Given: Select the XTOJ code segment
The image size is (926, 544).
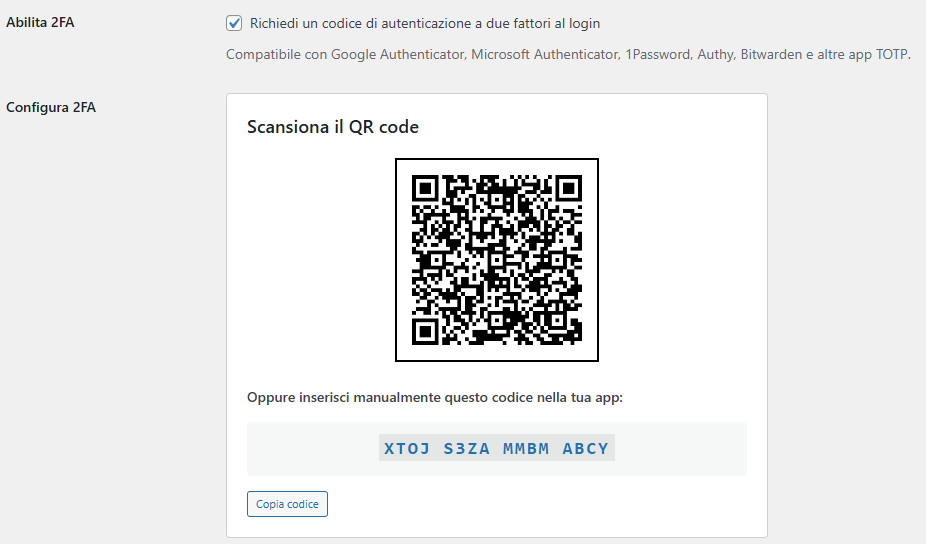Looking at the screenshot, I should coord(405,449).
